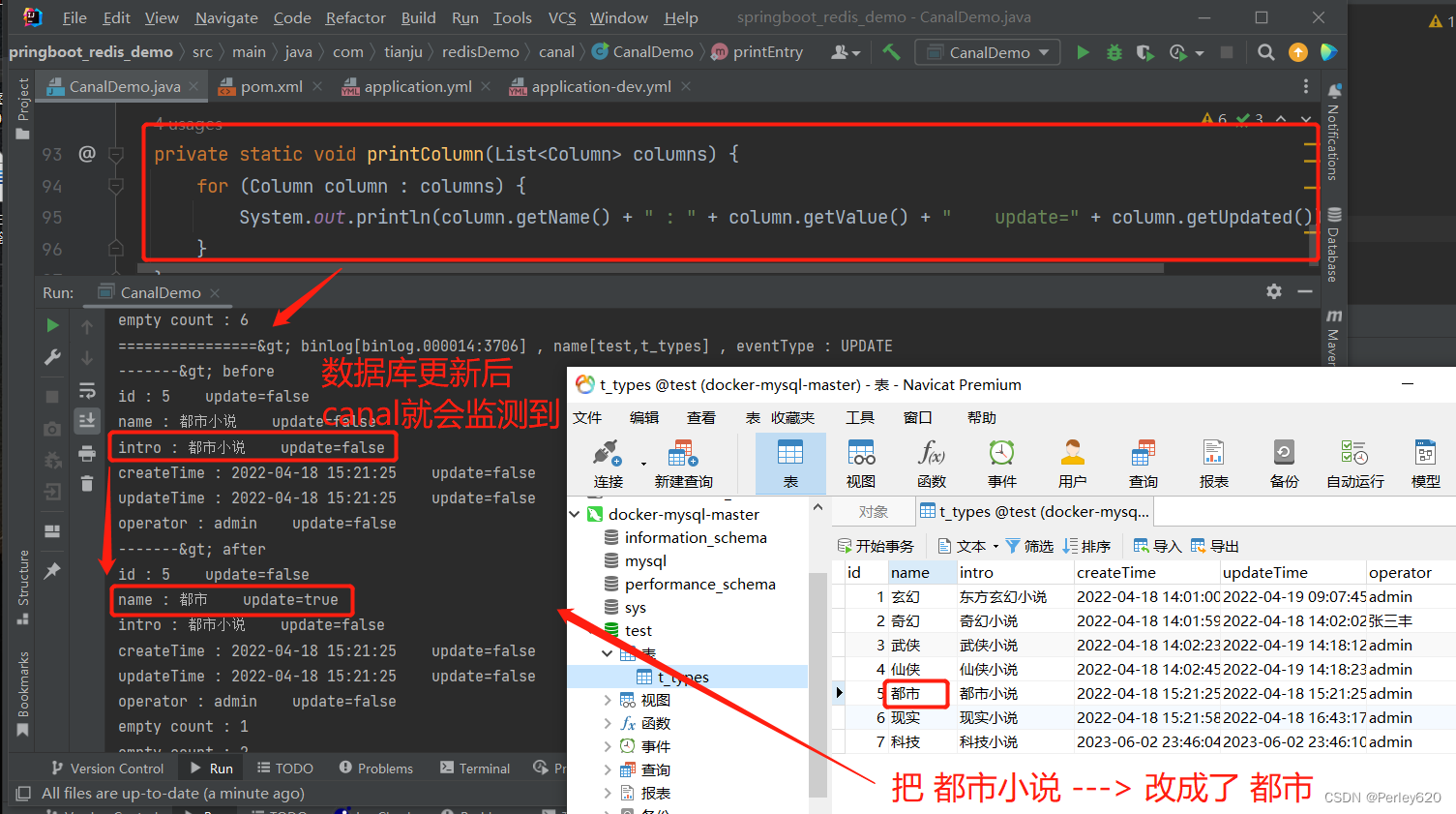Image resolution: width=1456 pixels, height=814 pixels.
Task: Switch to the 对象 tab in Navicat
Action: [873, 511]
